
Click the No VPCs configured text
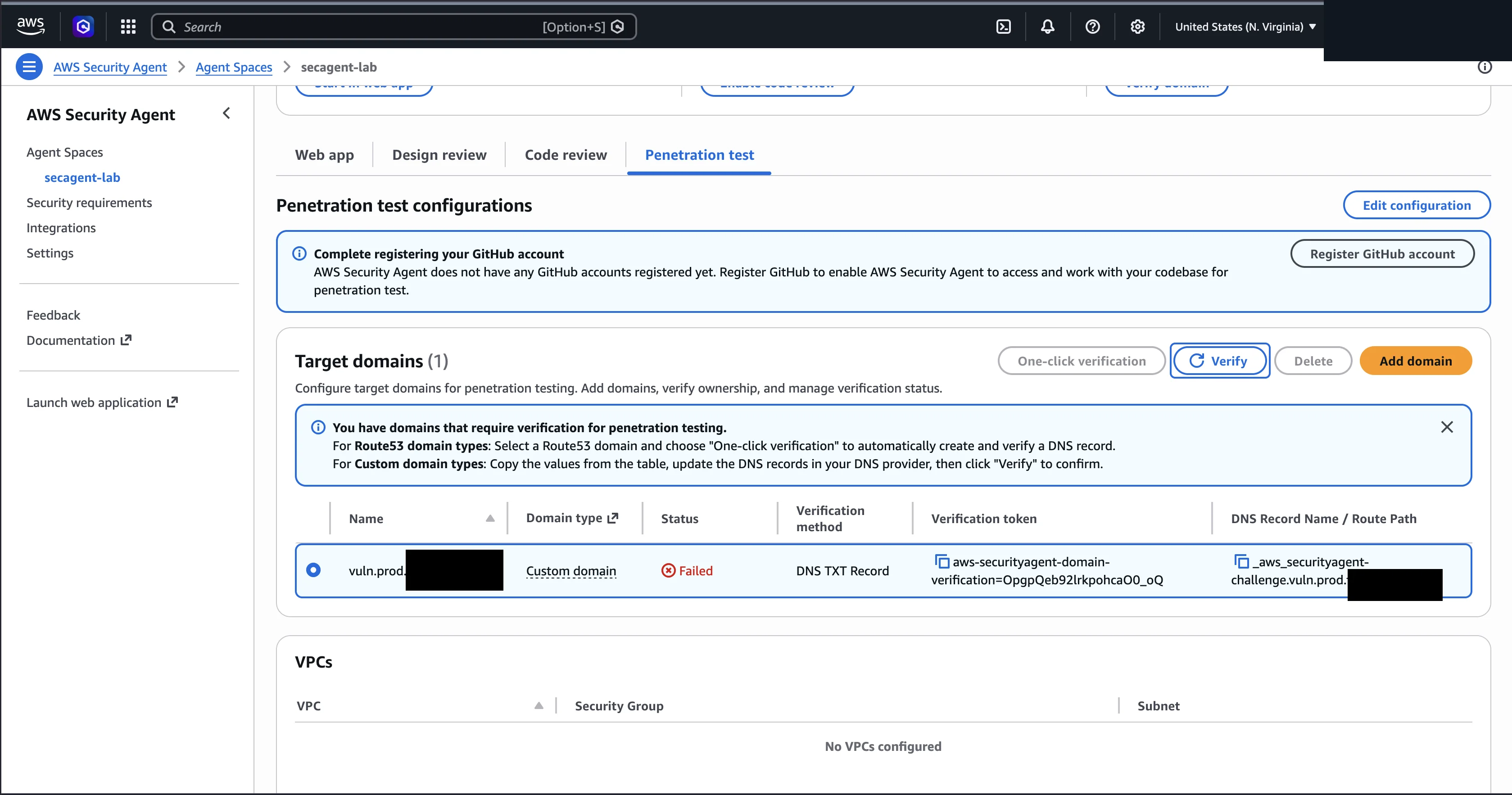(x=883, y=746)
